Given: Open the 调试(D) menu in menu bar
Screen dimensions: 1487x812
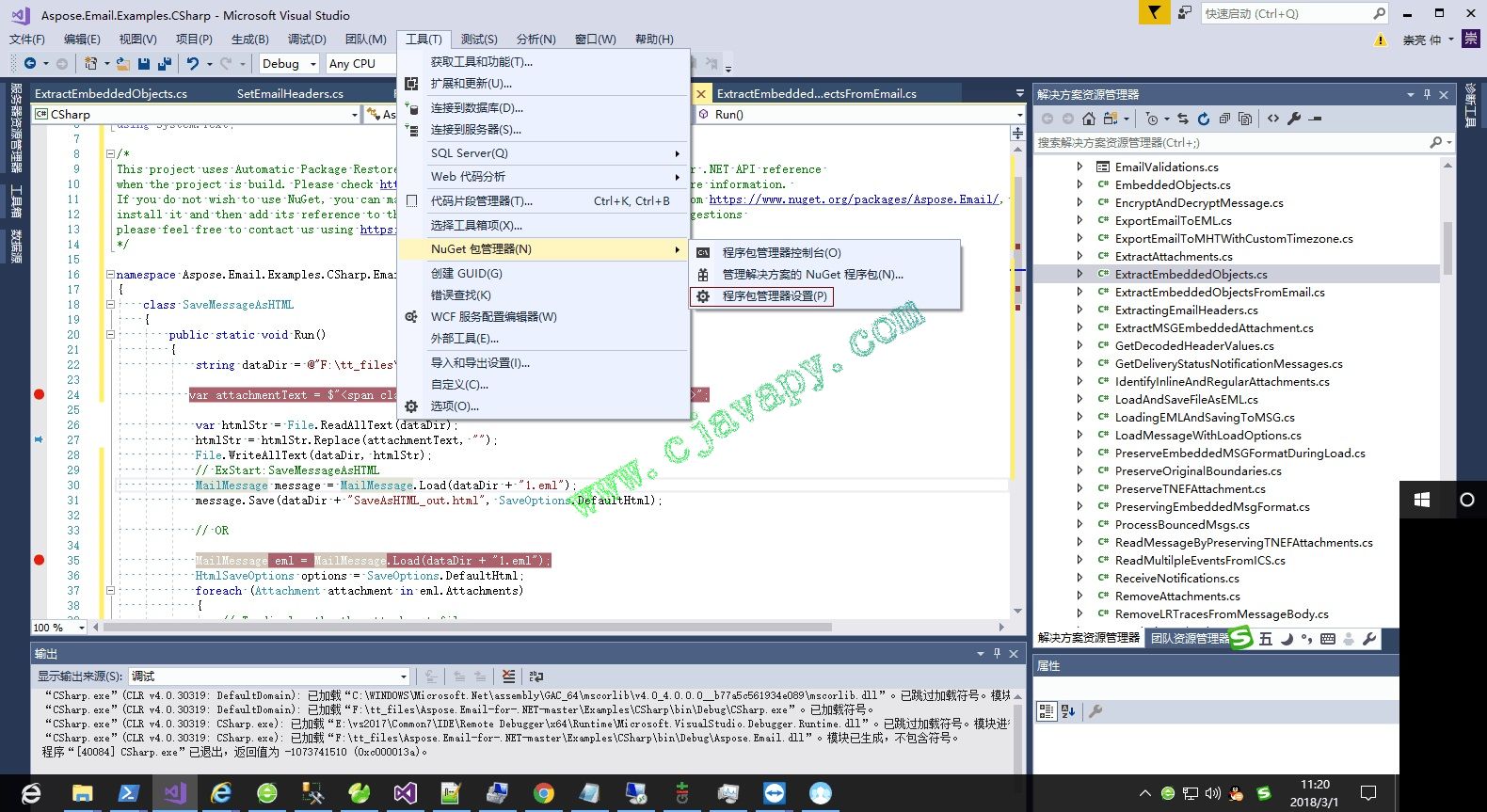Looking at the screenshot, I should tap(307, 40).
